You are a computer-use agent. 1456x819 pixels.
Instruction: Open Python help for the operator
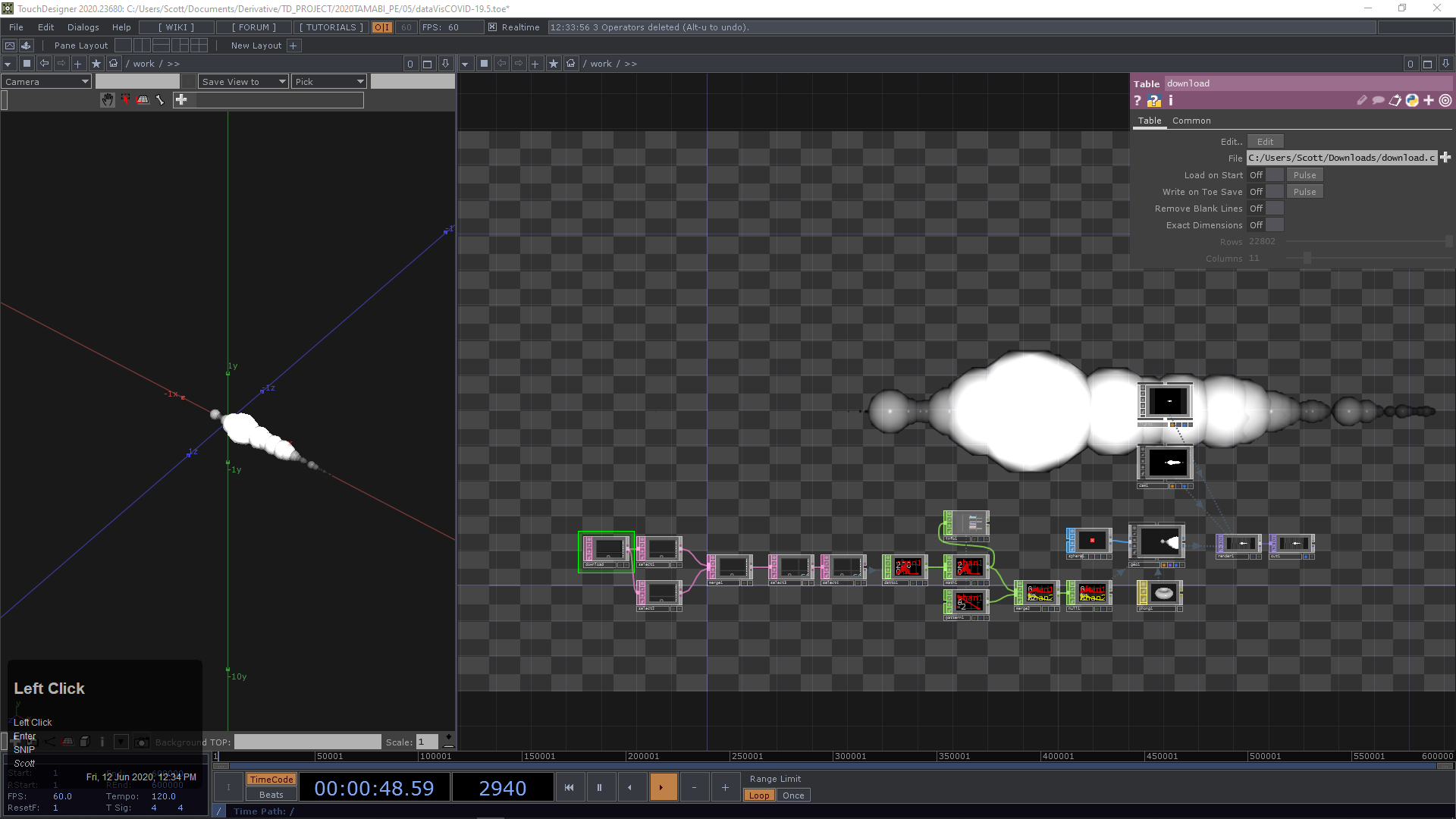click(x=1153, y=101)
